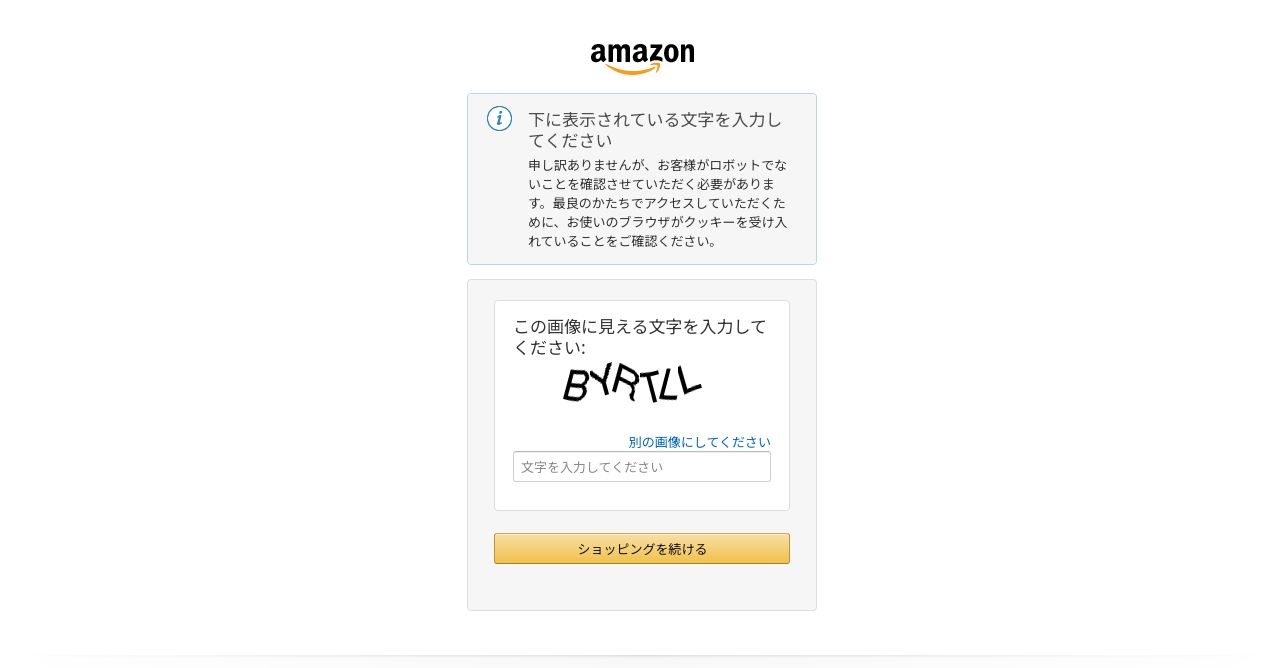Request a new image via 別の画像にしてください
The height and width of the screenshot is (668, 1284).
699,442
